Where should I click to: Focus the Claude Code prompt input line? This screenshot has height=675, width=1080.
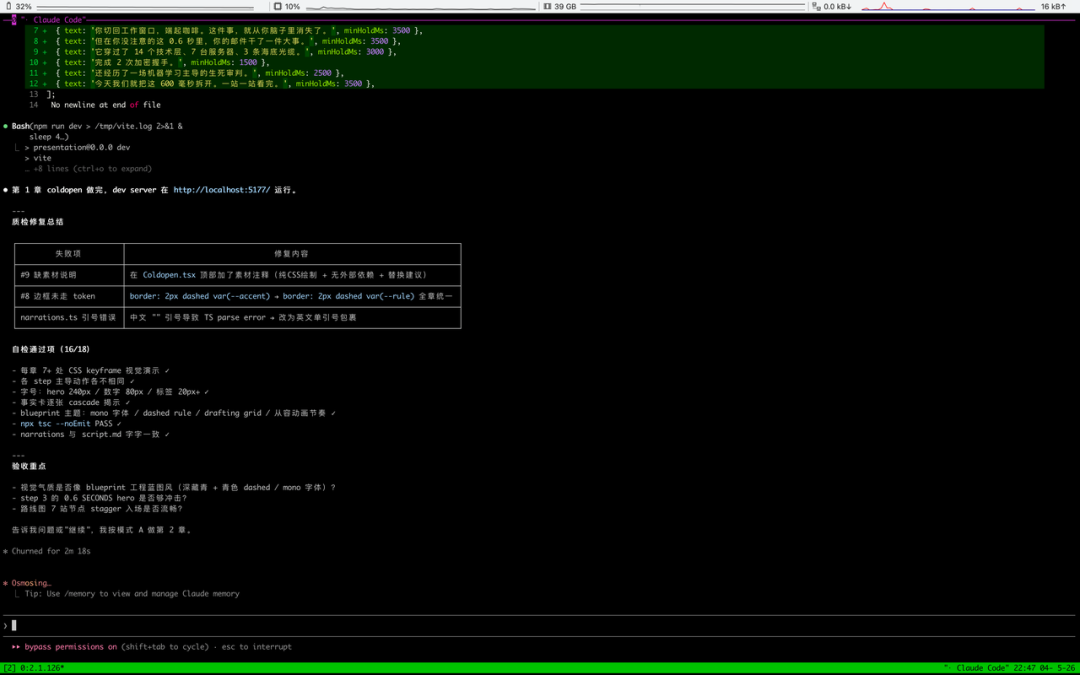540,625
